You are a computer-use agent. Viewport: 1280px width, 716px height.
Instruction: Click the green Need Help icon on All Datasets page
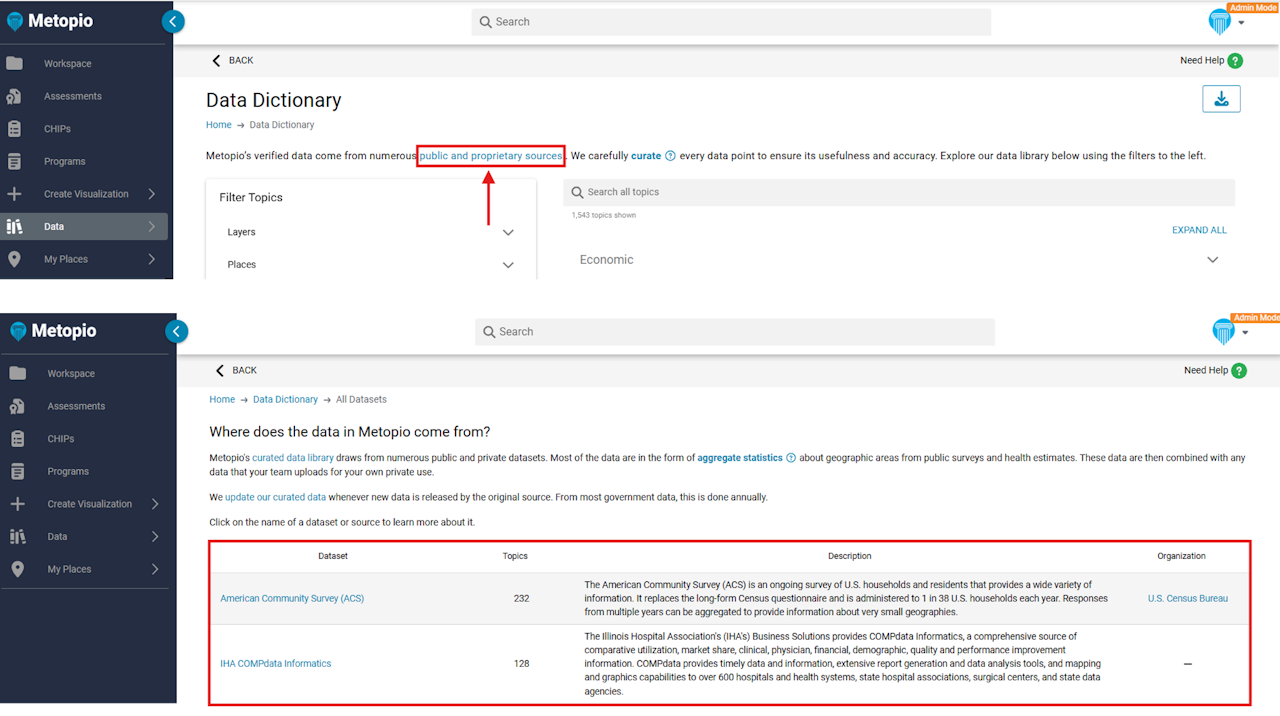pyautogui.click(x=1239, y=370)
